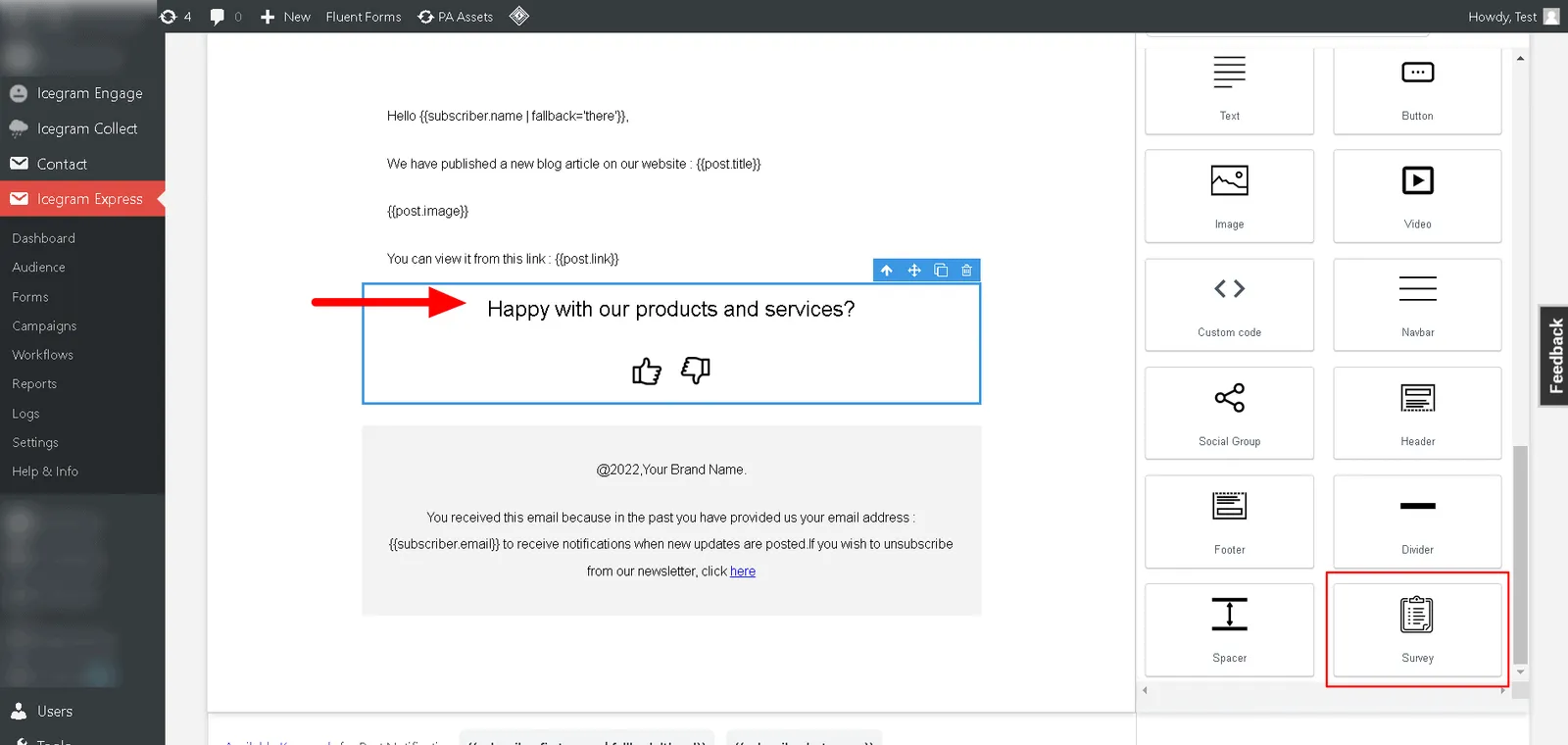Screen dimensions: 1568x745
Task: Insert a Video block
Action: point(1417,196)
